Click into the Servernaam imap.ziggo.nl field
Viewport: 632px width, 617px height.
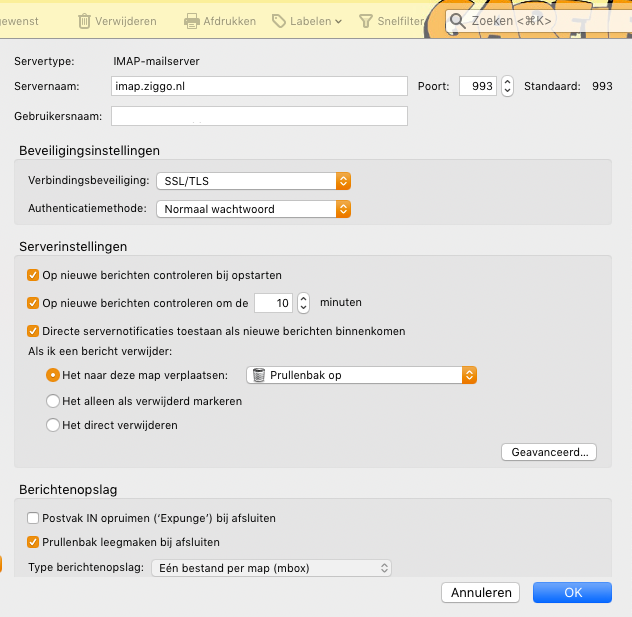259,86
